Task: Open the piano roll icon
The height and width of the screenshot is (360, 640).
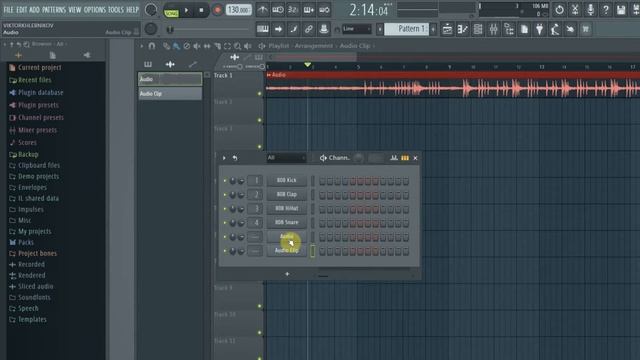Action: pos(462,29)
